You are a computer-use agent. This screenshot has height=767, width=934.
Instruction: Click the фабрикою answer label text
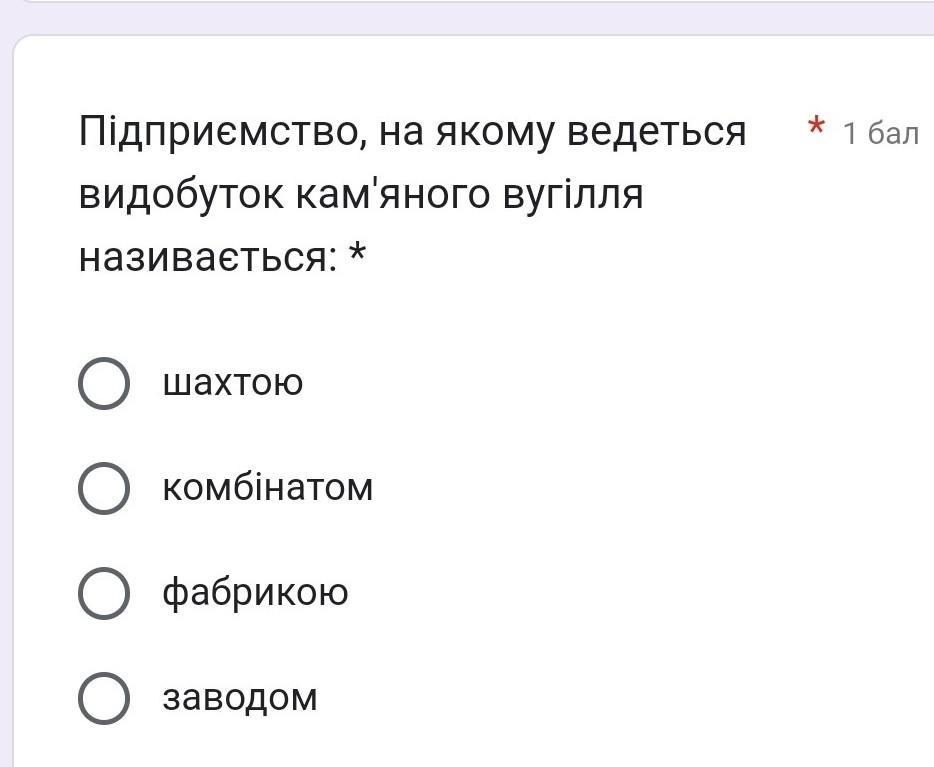255,593
